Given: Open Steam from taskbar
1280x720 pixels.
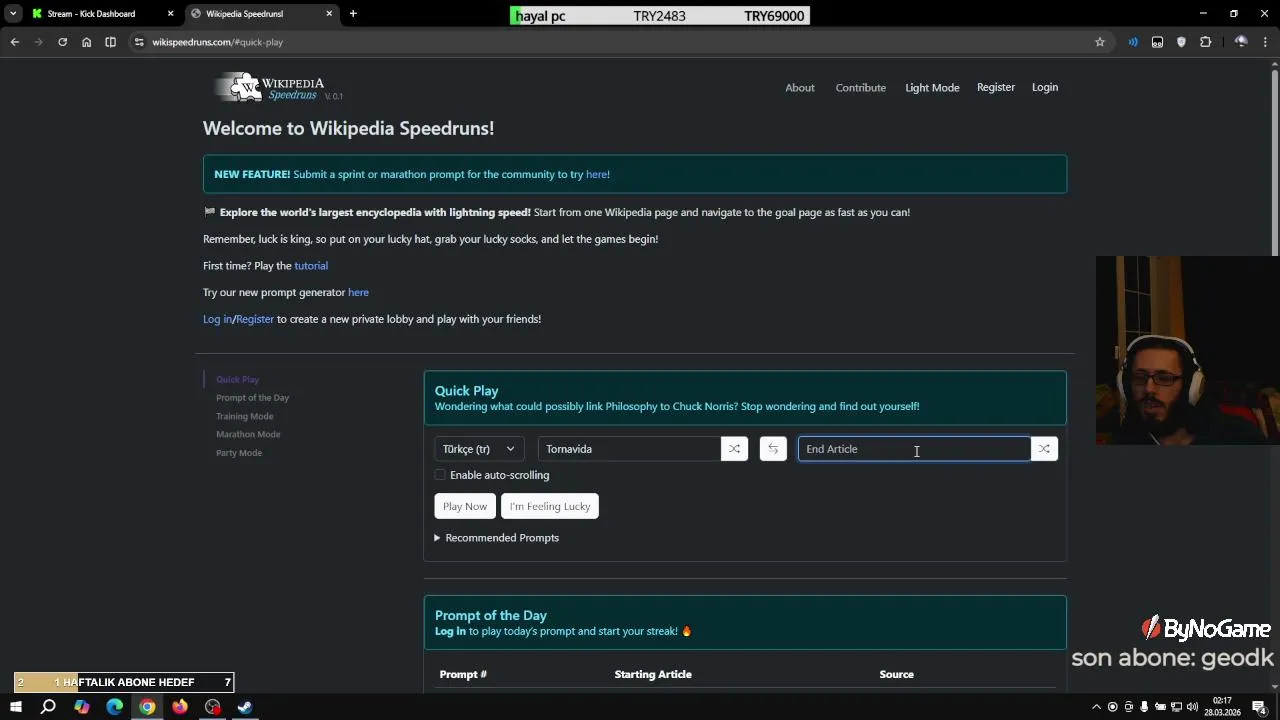Looking at the screenshot, I should point(245,707).
